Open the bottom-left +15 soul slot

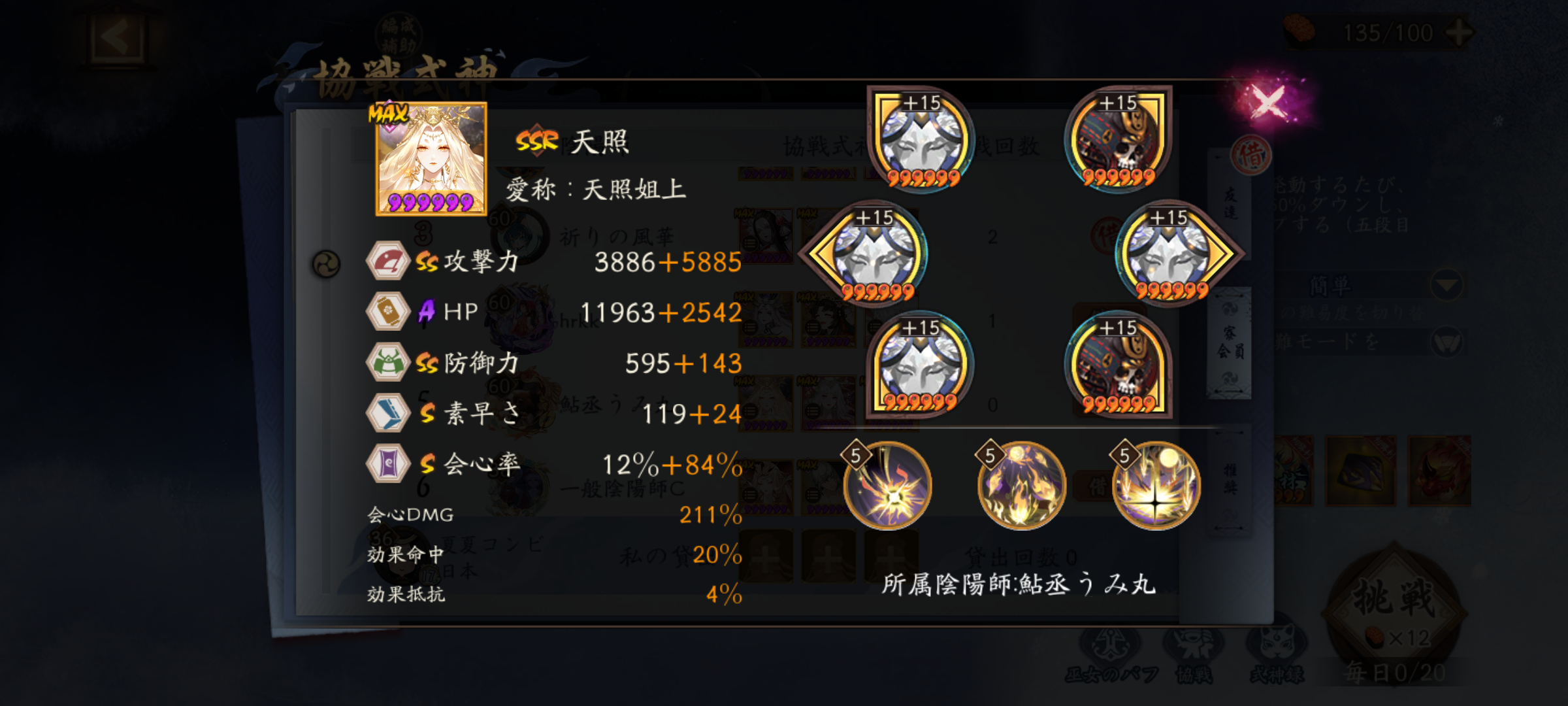pos(921,364)
